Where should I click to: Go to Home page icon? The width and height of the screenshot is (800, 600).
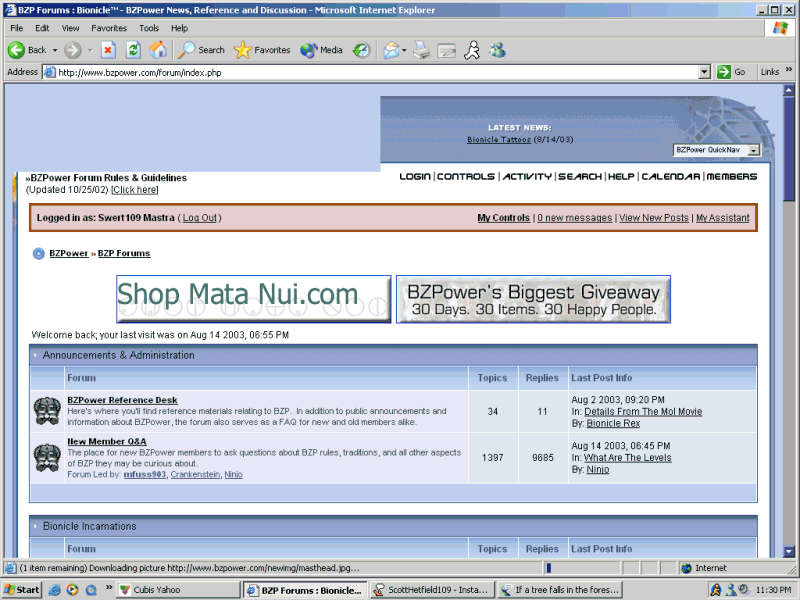[x=158, y=50]
